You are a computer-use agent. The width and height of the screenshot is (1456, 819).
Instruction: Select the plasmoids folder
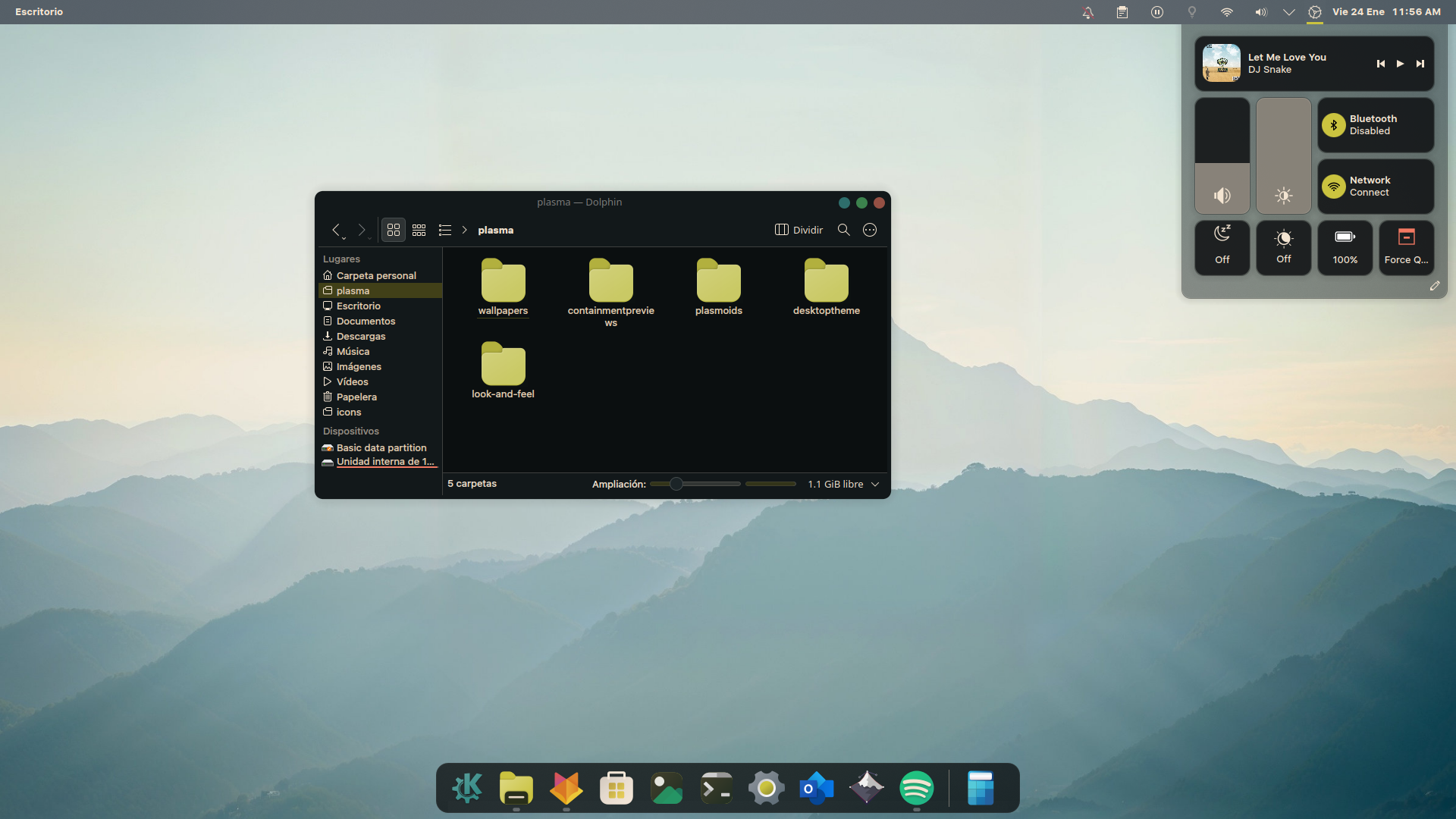point(718,287)
